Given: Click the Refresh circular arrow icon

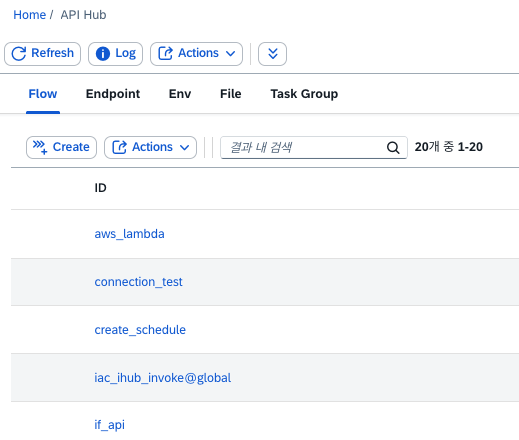Looking at the screenshot, I should click(x=19, y=54).
